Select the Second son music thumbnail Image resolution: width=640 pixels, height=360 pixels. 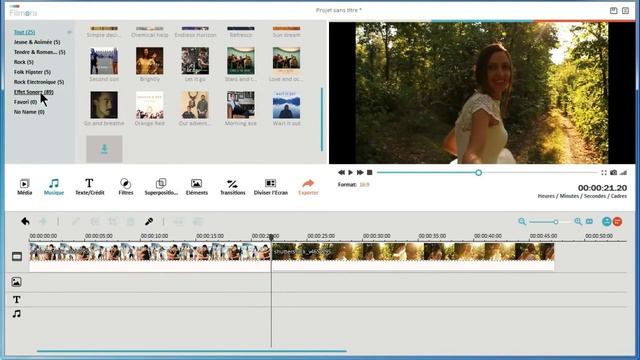pyautogui.click(x=104, y=61)
